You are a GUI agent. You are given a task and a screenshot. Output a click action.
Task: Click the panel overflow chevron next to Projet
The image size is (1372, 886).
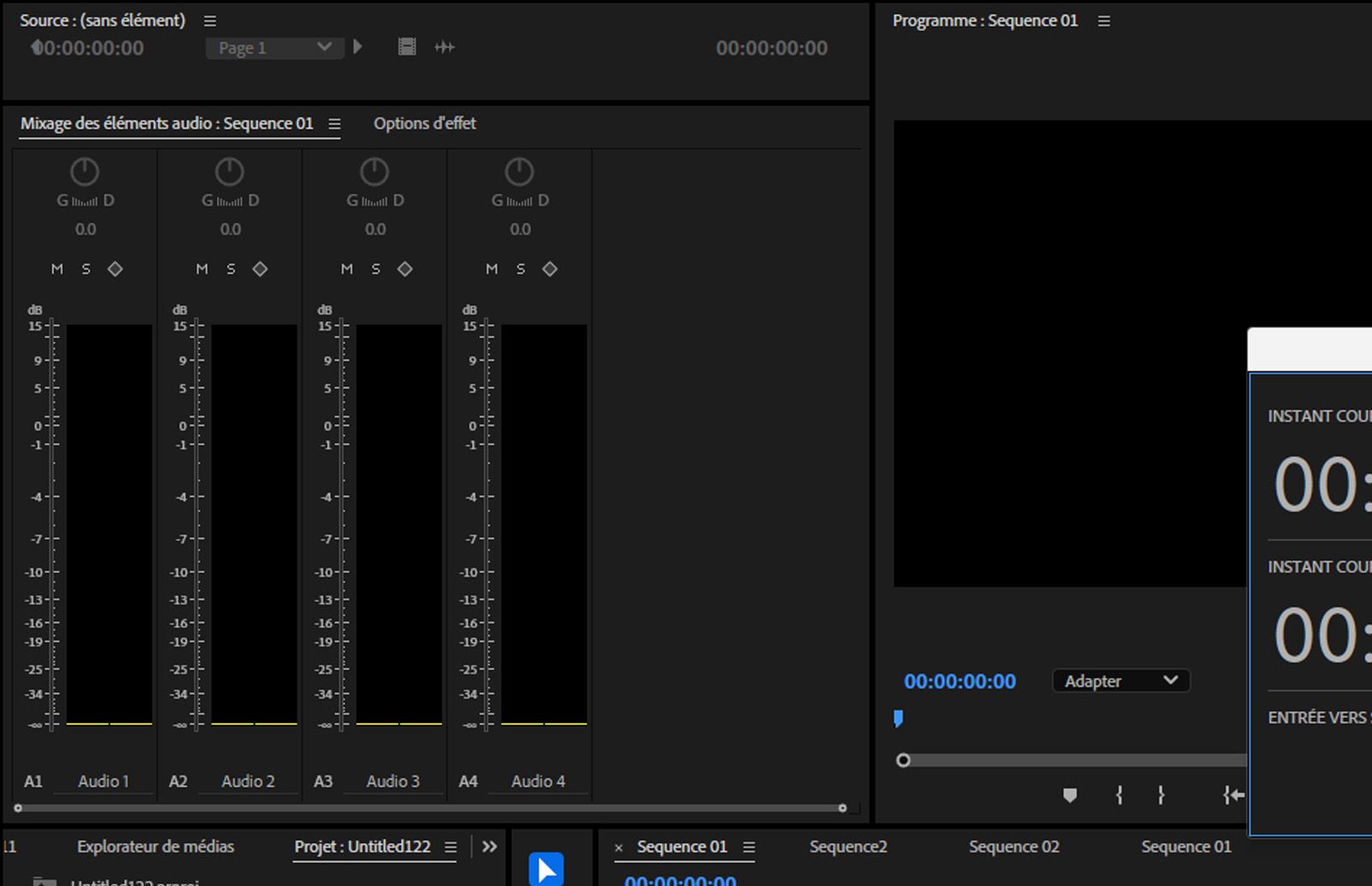click(x=489, y=847)
